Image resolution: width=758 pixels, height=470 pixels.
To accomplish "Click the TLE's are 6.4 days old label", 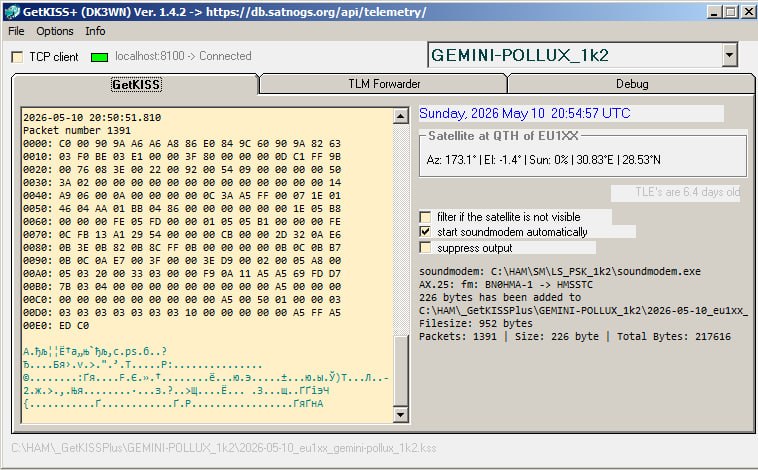I will (x=687, y=192).
